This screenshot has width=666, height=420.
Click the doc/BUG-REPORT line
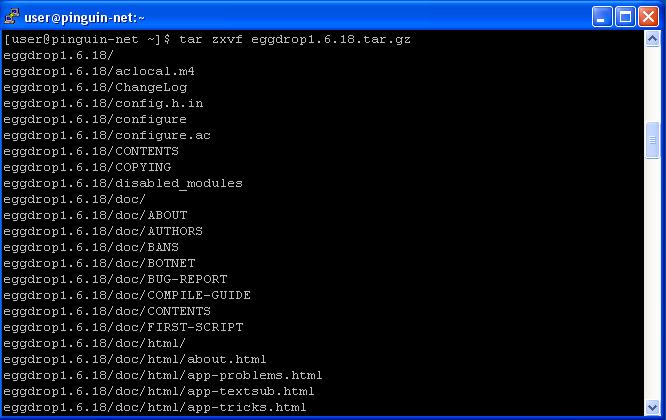tap(115, 279)
